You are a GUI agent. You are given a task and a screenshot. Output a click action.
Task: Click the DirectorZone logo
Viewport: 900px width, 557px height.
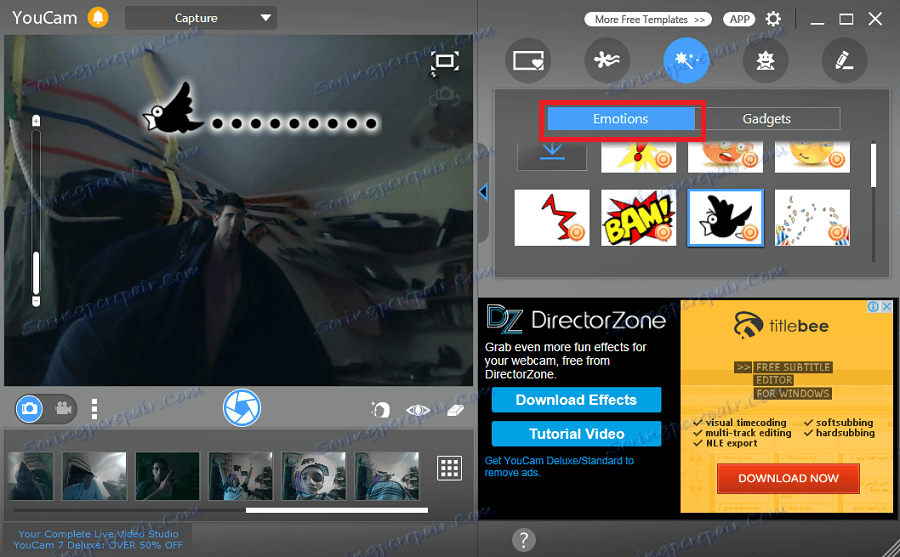[576, 319]
